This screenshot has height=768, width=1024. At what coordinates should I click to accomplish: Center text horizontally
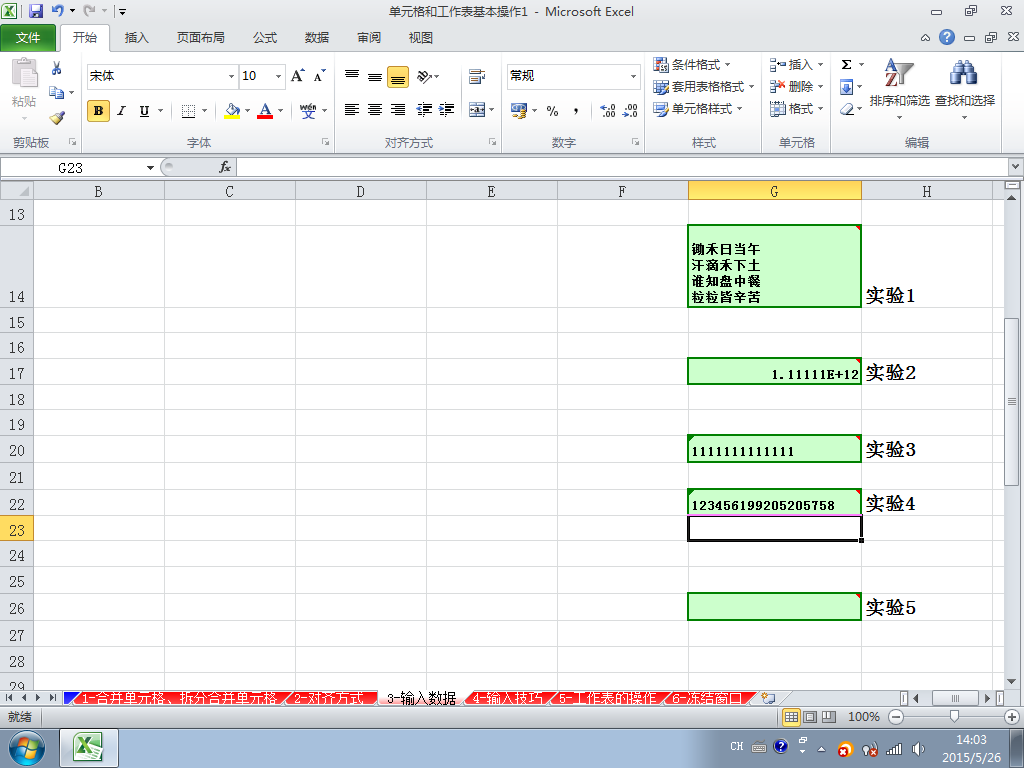375,110
